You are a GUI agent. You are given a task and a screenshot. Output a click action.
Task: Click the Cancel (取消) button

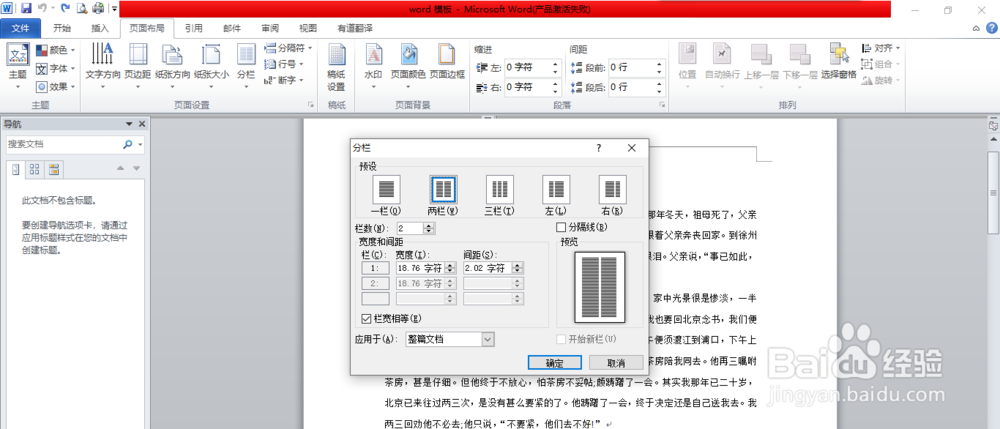coord(616,363)
